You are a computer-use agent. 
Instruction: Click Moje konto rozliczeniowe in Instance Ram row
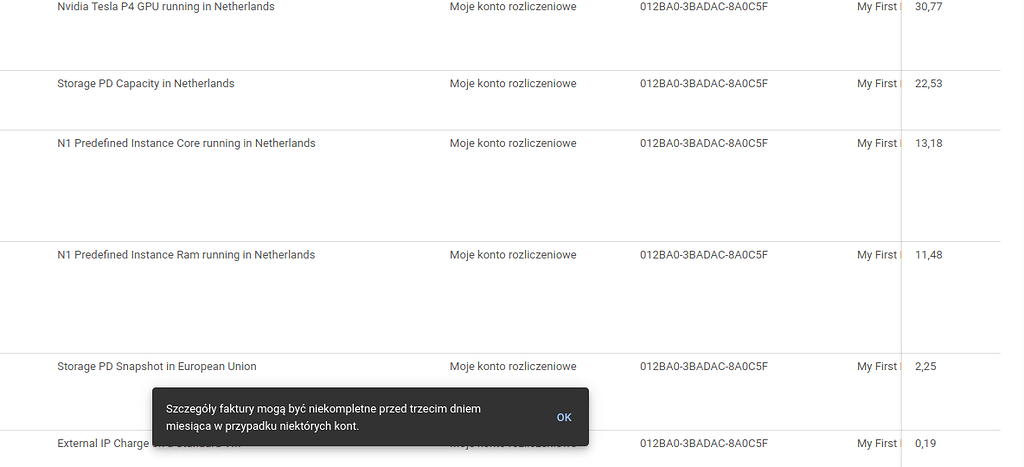point(513,255)
